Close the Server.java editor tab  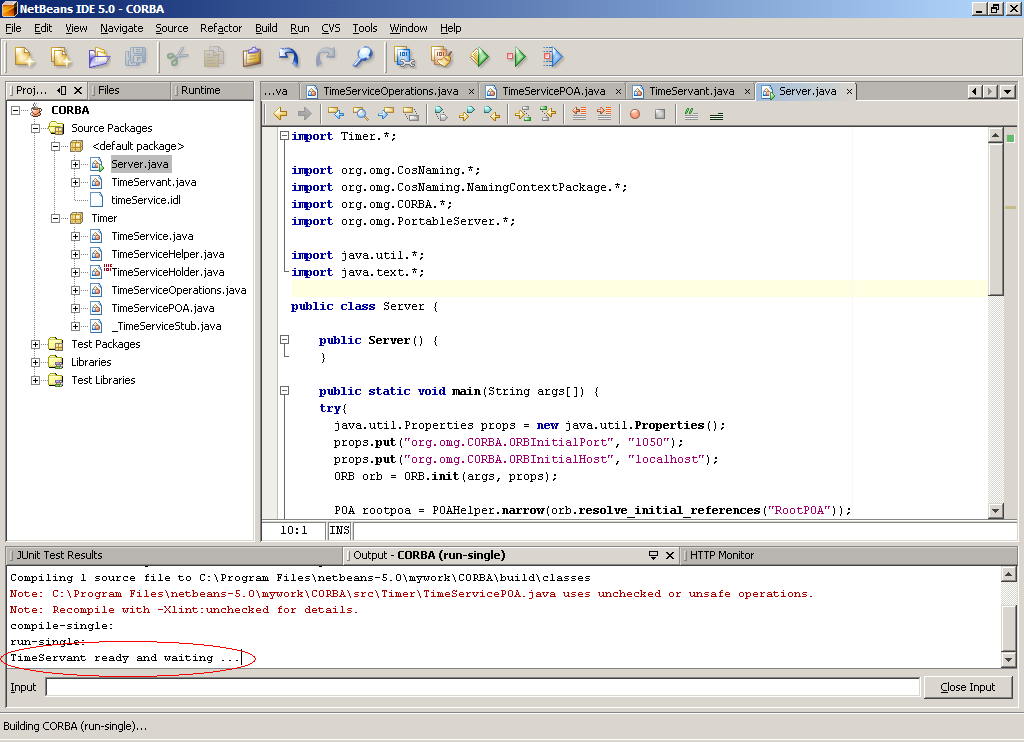849,91
